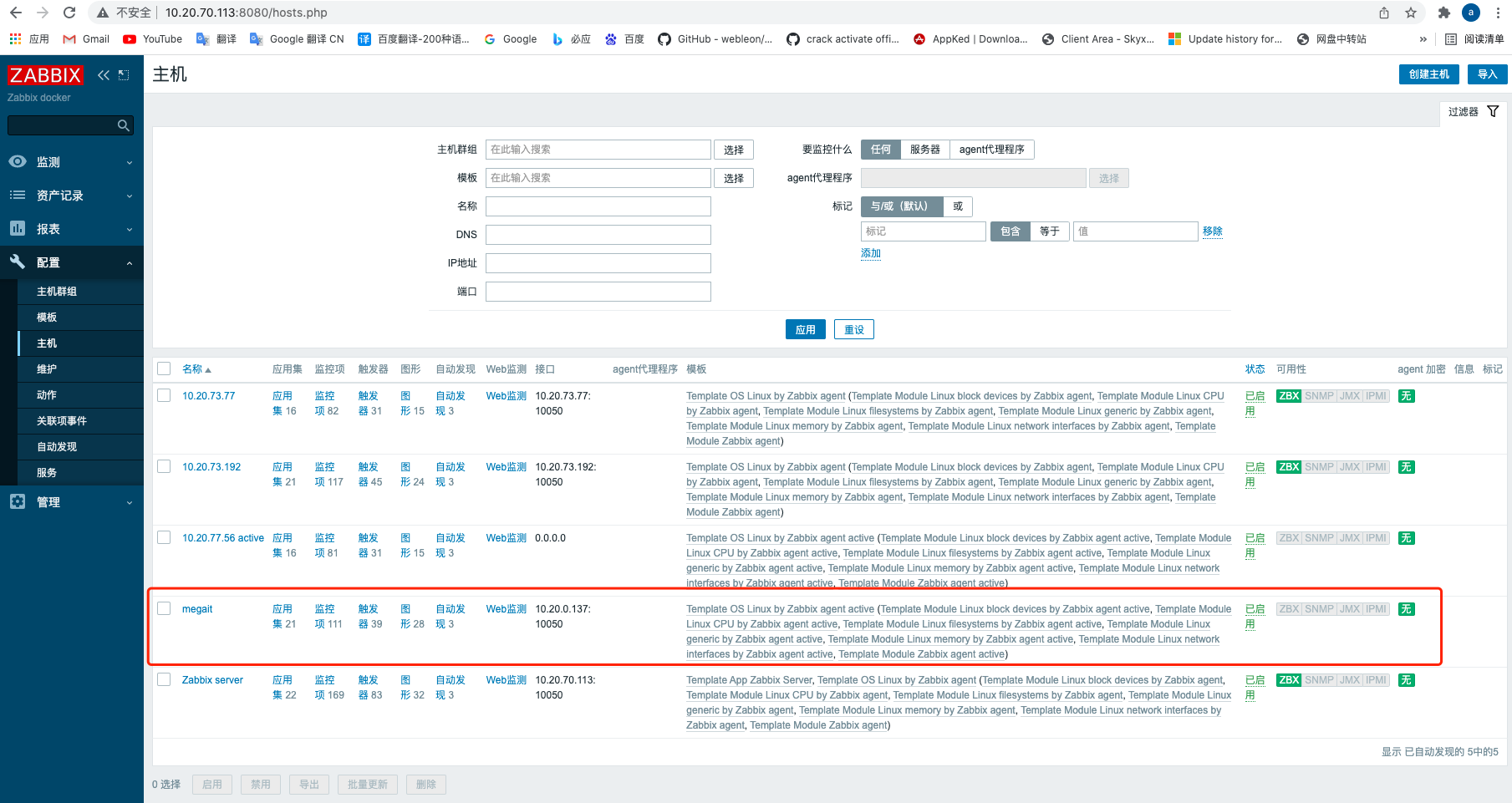Open browser extensions puzzle icon
1512x803 pixels.
point(1444,13)
